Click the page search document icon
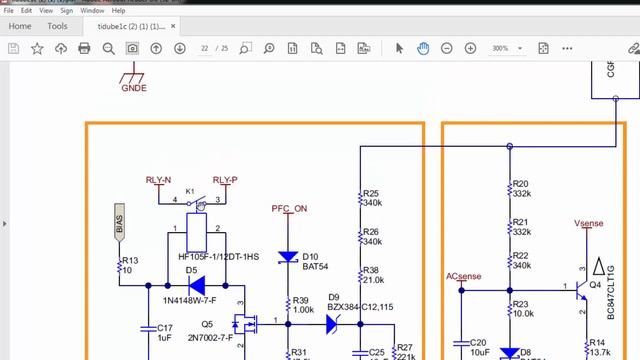Viewport: 640px width, 360px height. click(316, 49)
